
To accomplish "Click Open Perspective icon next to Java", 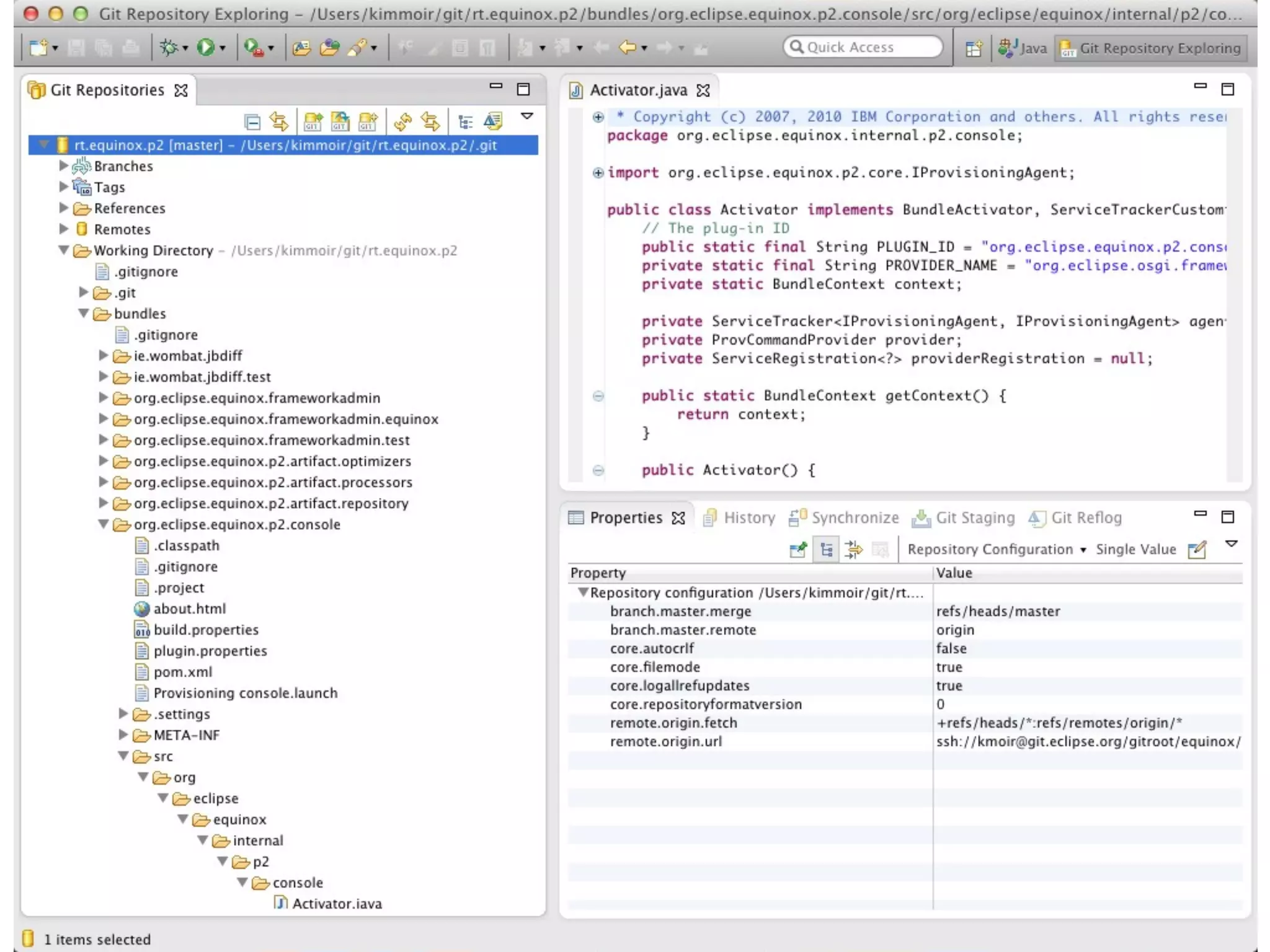I will pyautogui.click(x=974, y=48).
